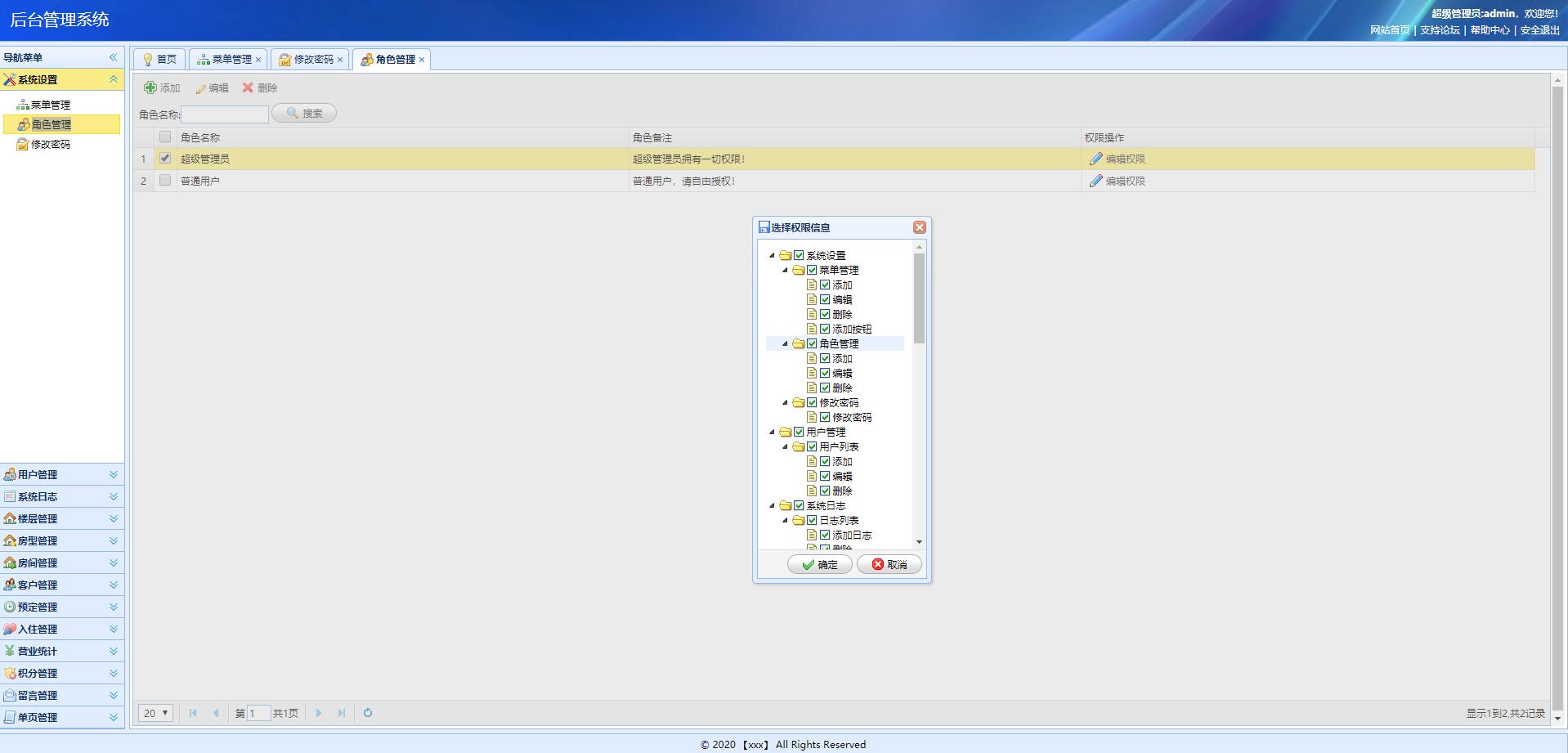Click the 确定 confirm button
1568x753 pixels.
click(819, 564)
